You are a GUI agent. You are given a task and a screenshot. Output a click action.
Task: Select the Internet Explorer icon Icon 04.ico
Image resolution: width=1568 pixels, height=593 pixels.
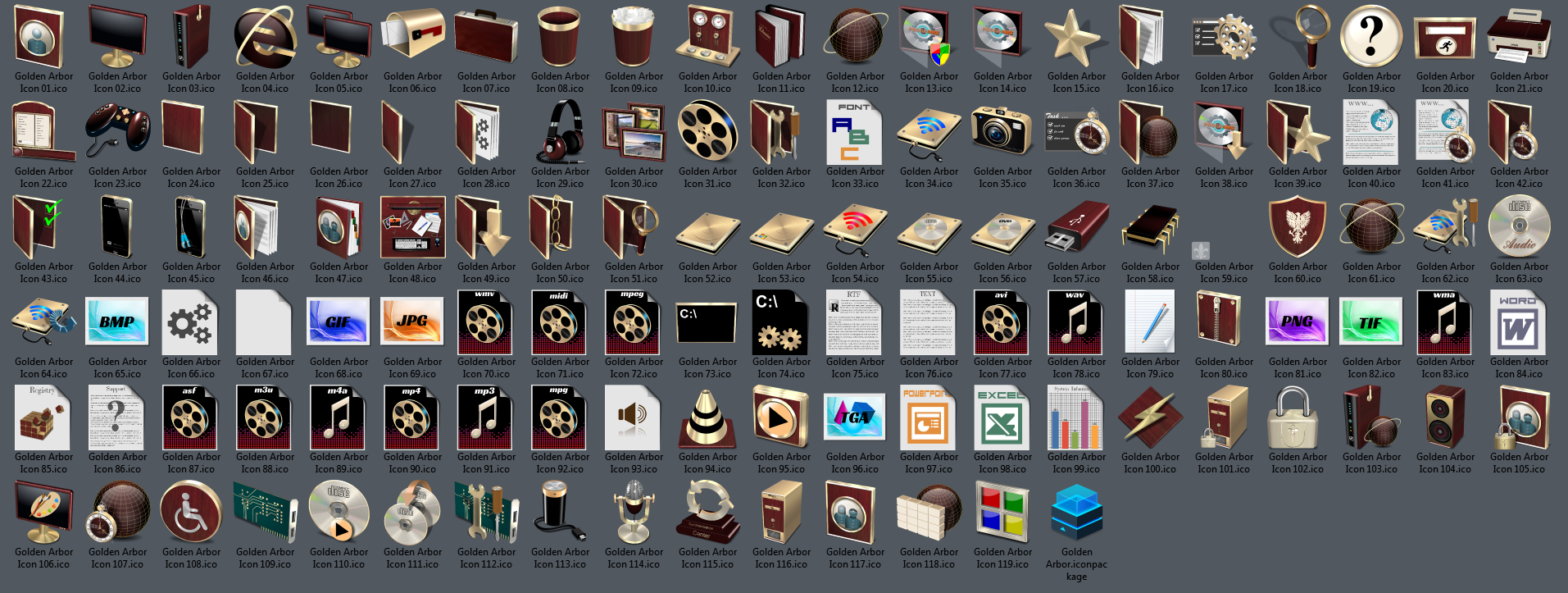[265, 37]
